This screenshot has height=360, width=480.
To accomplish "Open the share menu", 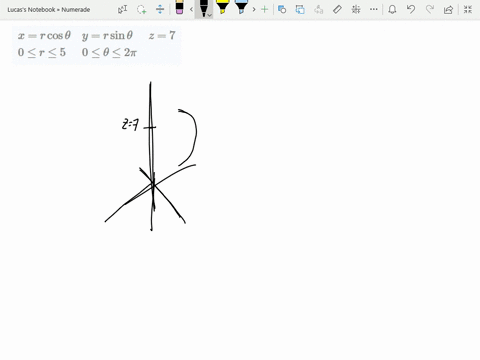I will click(x=448, y=9).
